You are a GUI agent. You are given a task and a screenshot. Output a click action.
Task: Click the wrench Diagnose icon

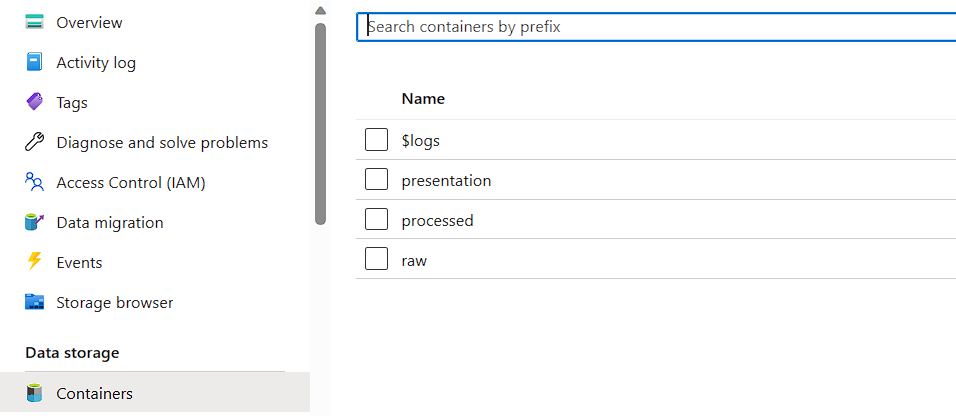[x=35, y=142]
